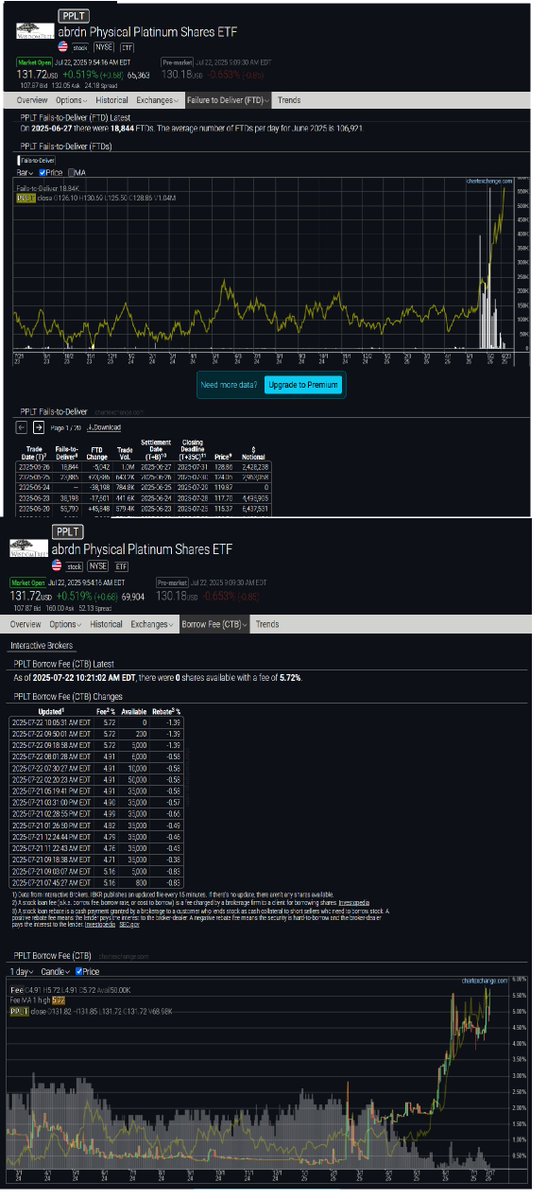Viewport: 547px width, 1199px height.
Task: Open the Candle chart-type dropdown
Action: (x=56, y=971)
